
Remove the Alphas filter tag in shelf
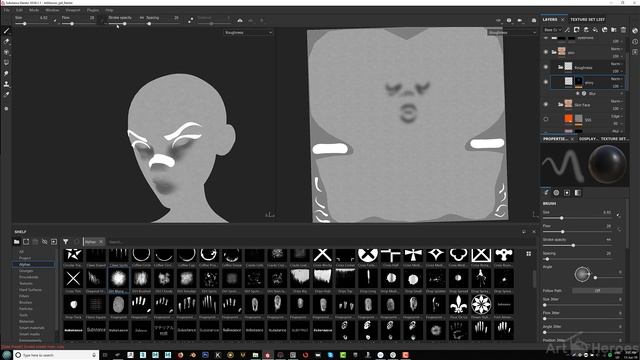point(101,242)
